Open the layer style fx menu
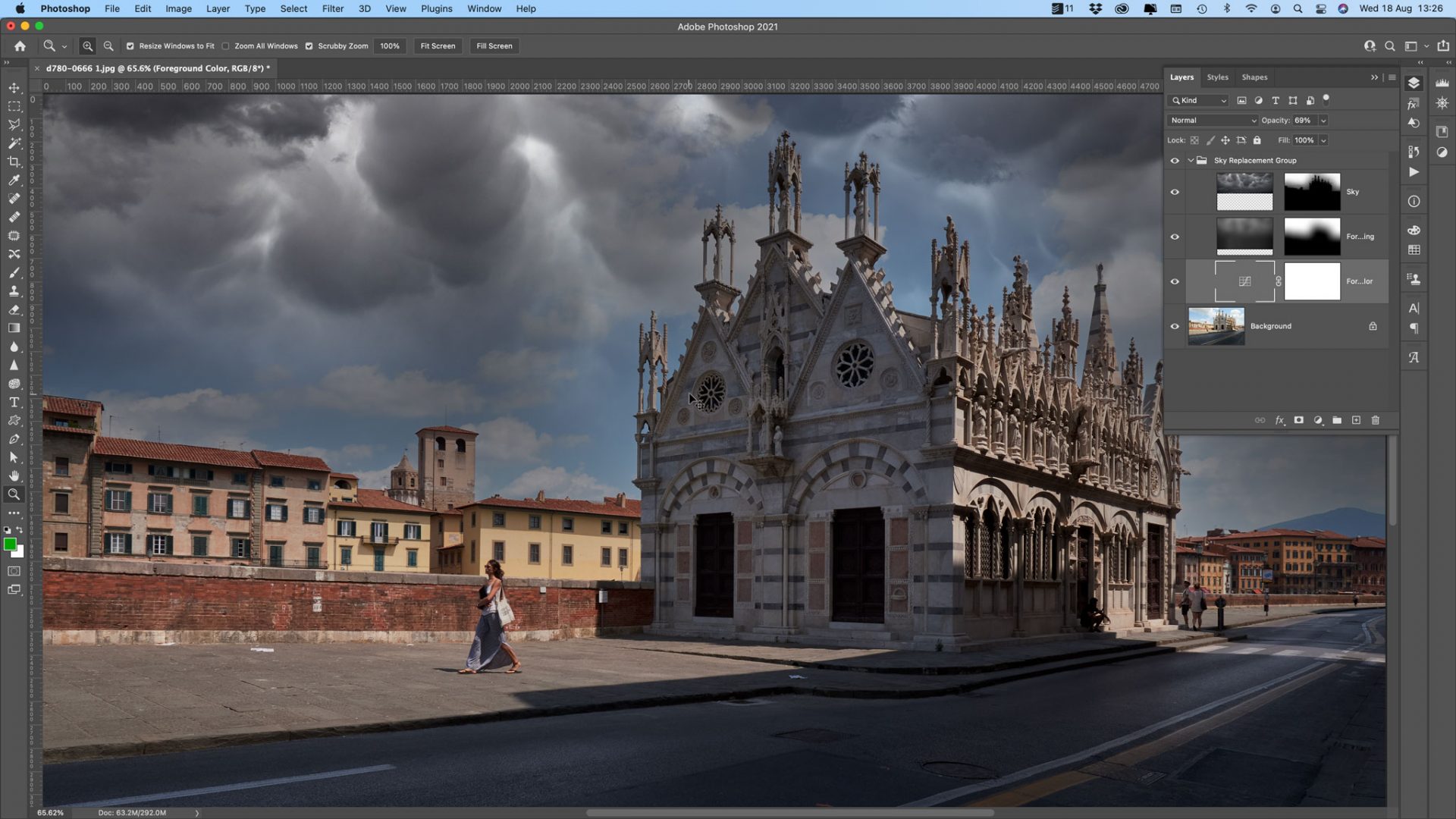Viewport: 1456px width, 819px height. coord(1279,420)
